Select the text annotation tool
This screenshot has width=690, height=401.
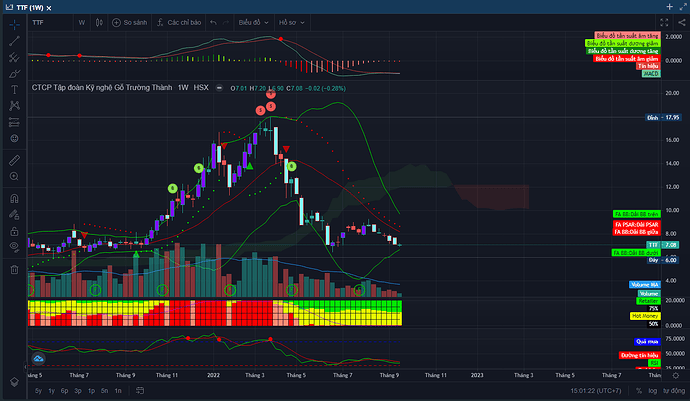click(x=14, y=90)
